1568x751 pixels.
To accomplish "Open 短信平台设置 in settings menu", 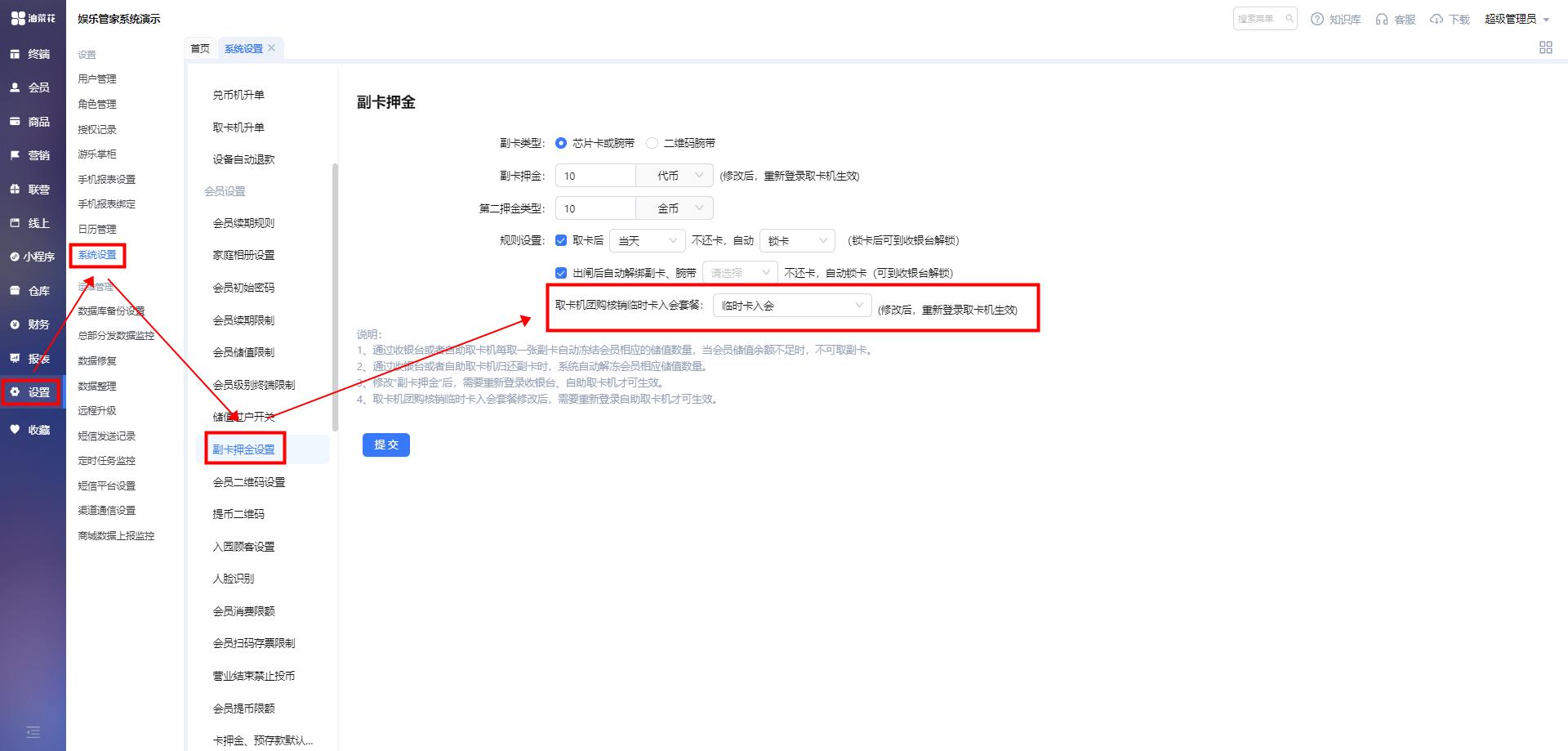I will pyautogui.click(x=107, y=486).
